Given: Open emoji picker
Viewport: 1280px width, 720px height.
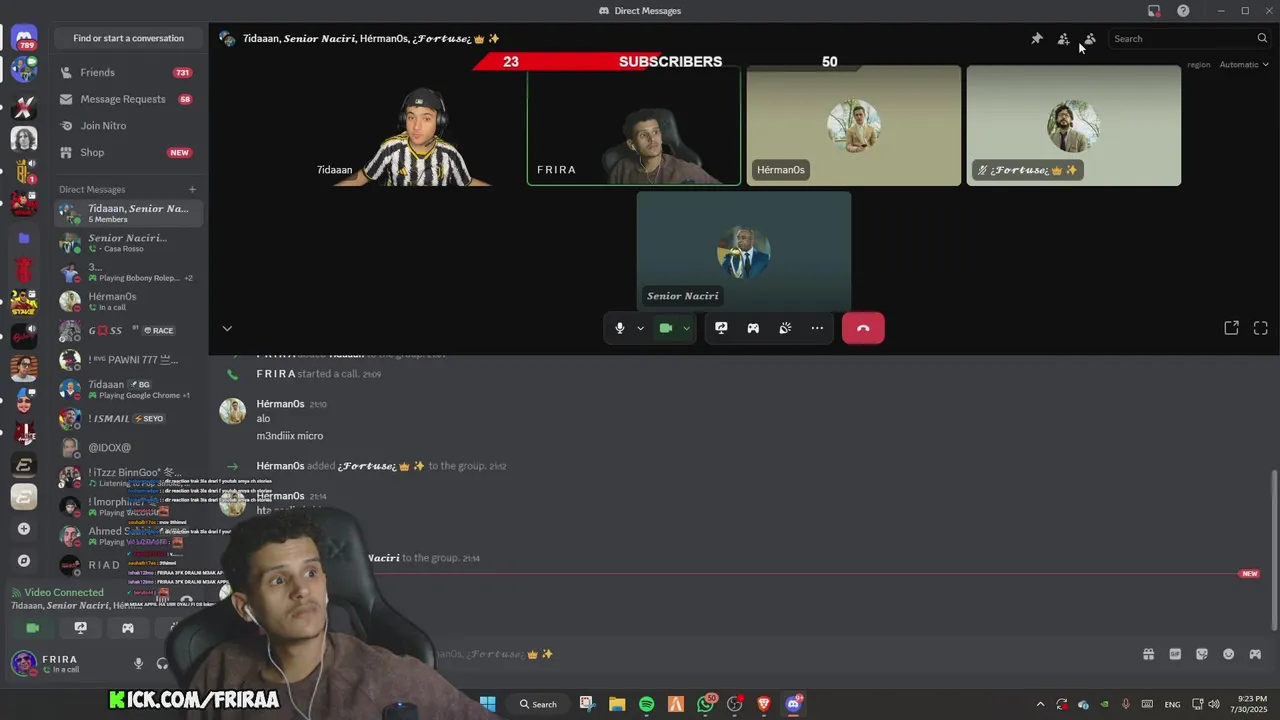Looking at the screenshot, I should click(x=1228, y=654).
